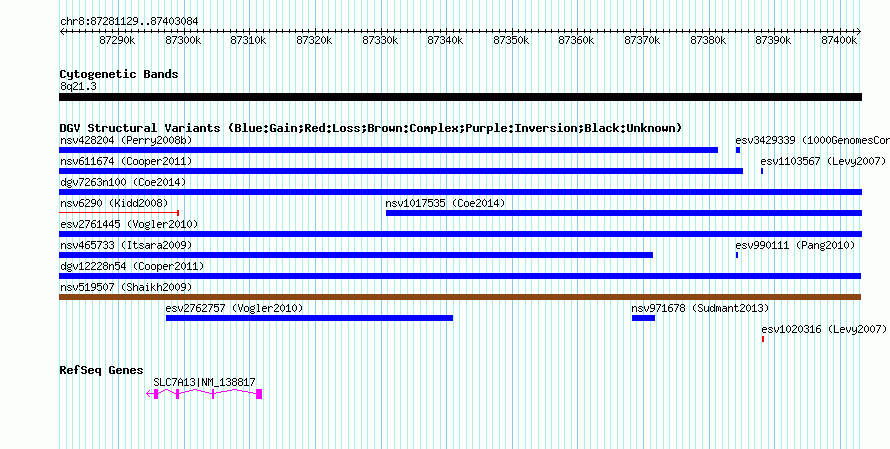
Task: Click the 87340k ruler position
Action: tap(446, 40)
